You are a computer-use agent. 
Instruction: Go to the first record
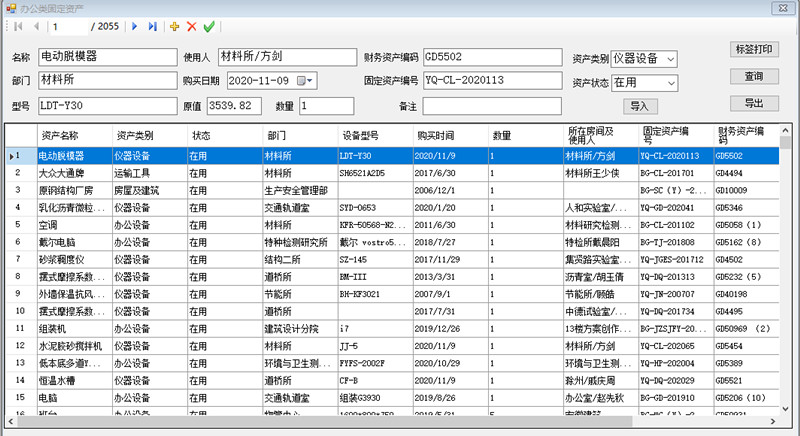17,27
